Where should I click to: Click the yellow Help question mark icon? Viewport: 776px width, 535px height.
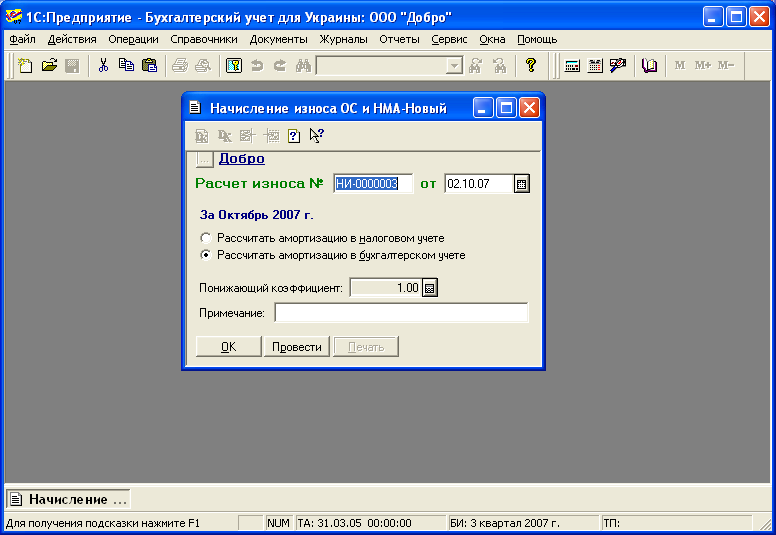(x=531, y=65)
